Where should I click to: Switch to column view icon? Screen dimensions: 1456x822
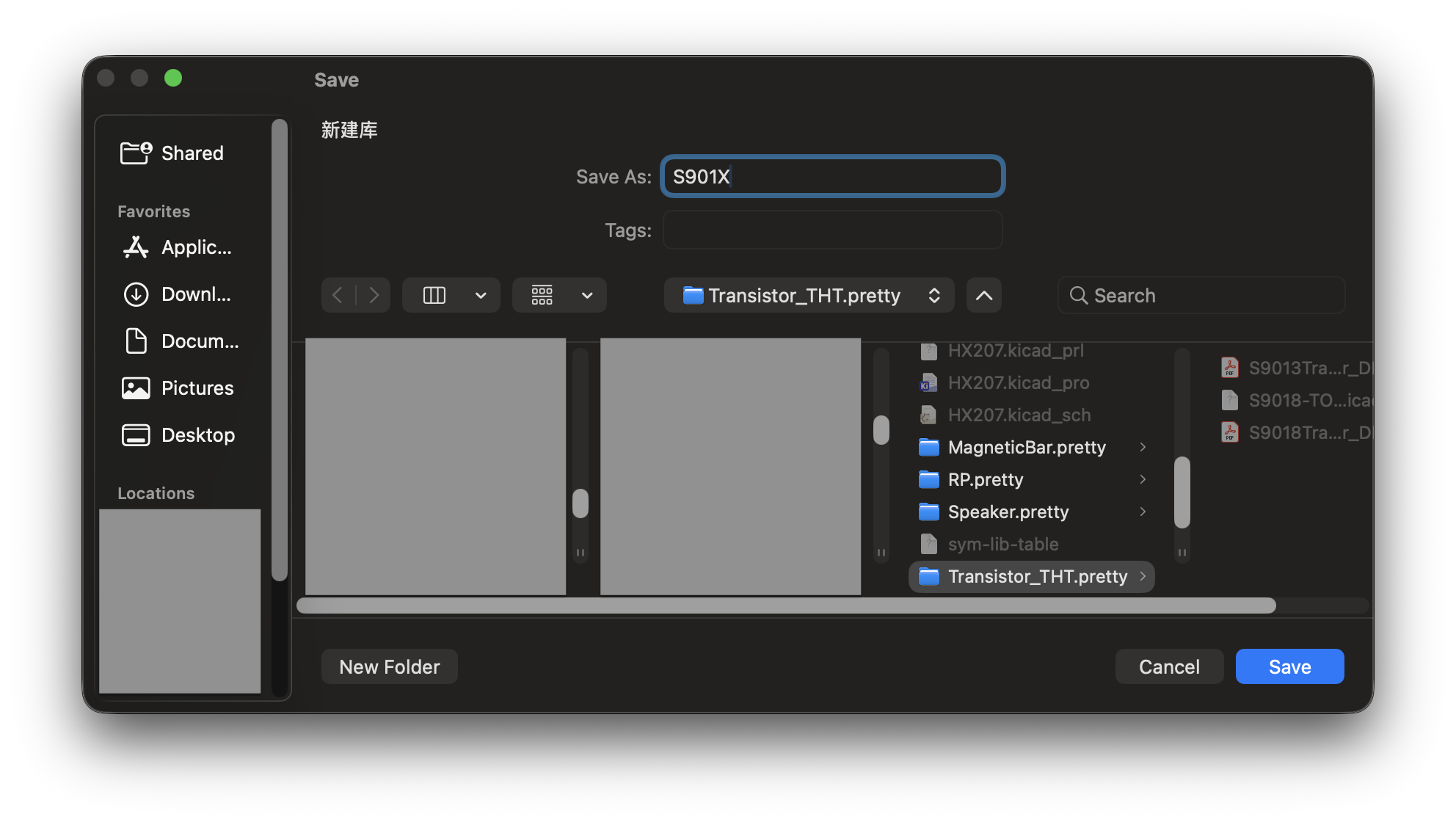(434, 295)
